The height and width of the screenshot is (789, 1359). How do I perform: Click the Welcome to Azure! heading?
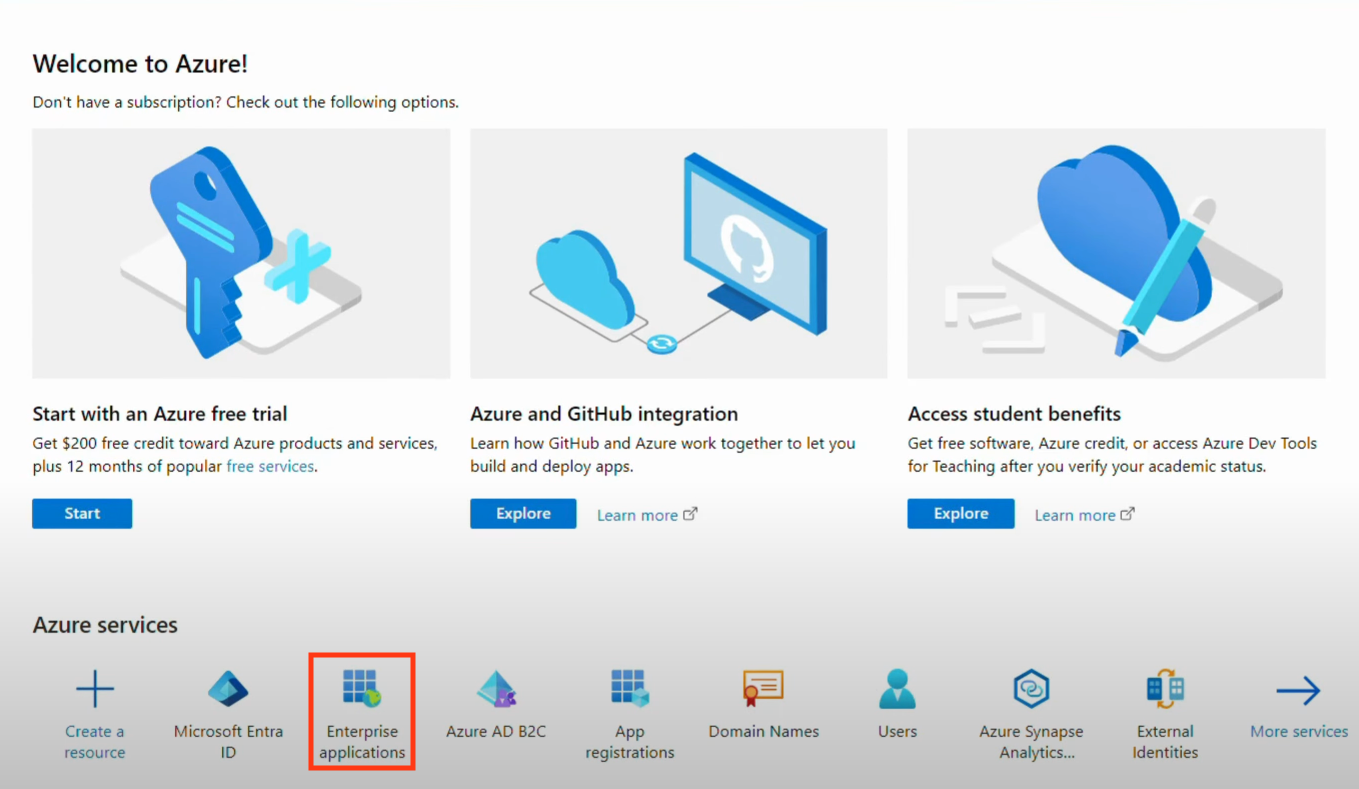(140, 64)
